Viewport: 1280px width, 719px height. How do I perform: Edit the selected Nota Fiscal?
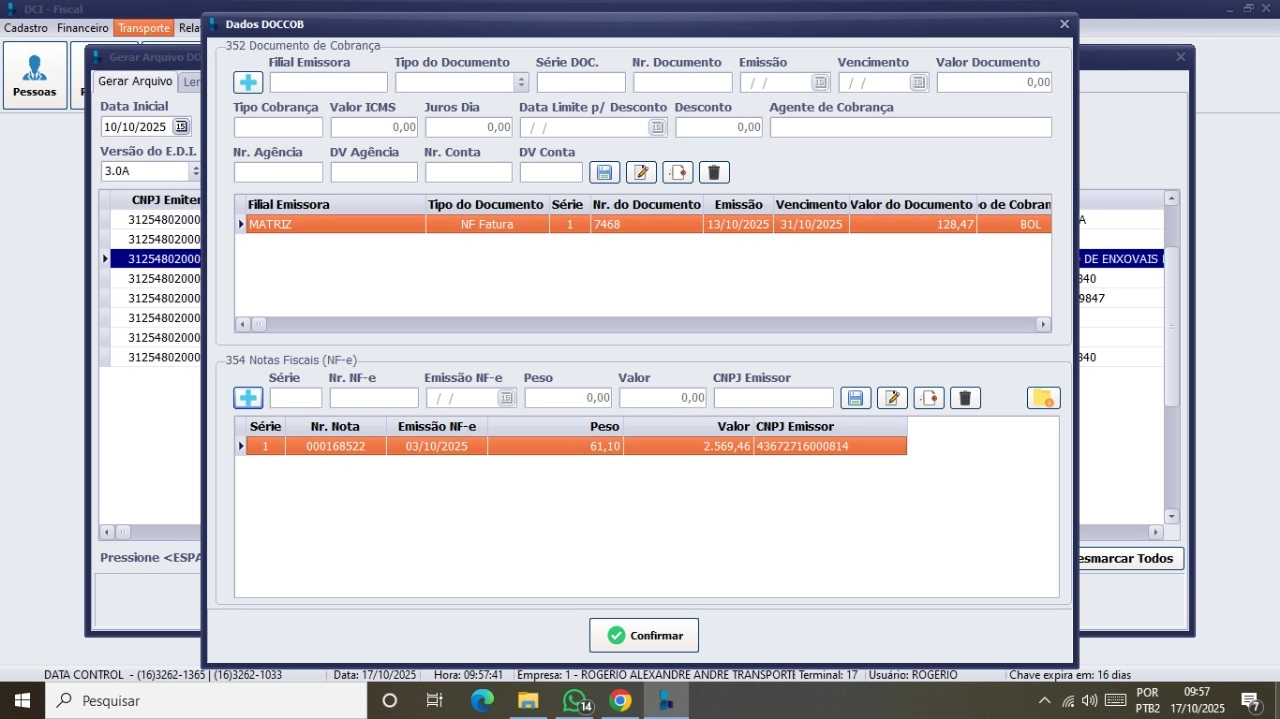tap(892, 398)
